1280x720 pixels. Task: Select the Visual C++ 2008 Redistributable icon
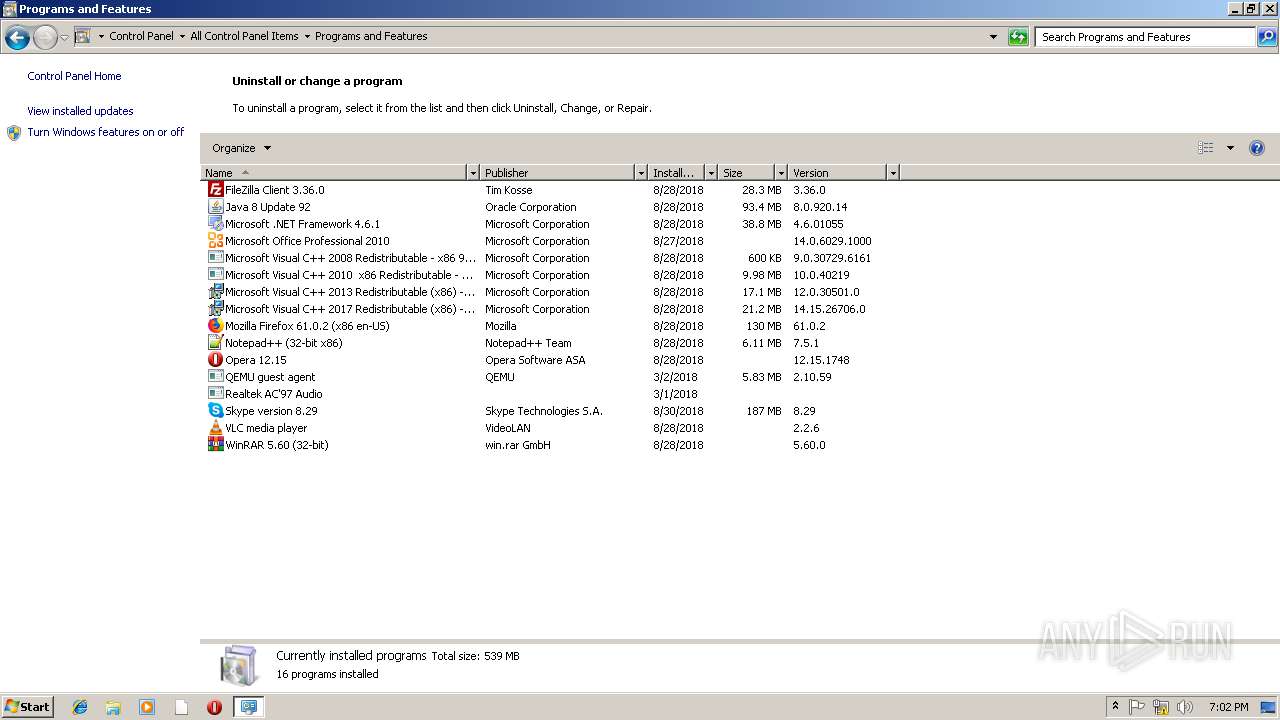215,257
